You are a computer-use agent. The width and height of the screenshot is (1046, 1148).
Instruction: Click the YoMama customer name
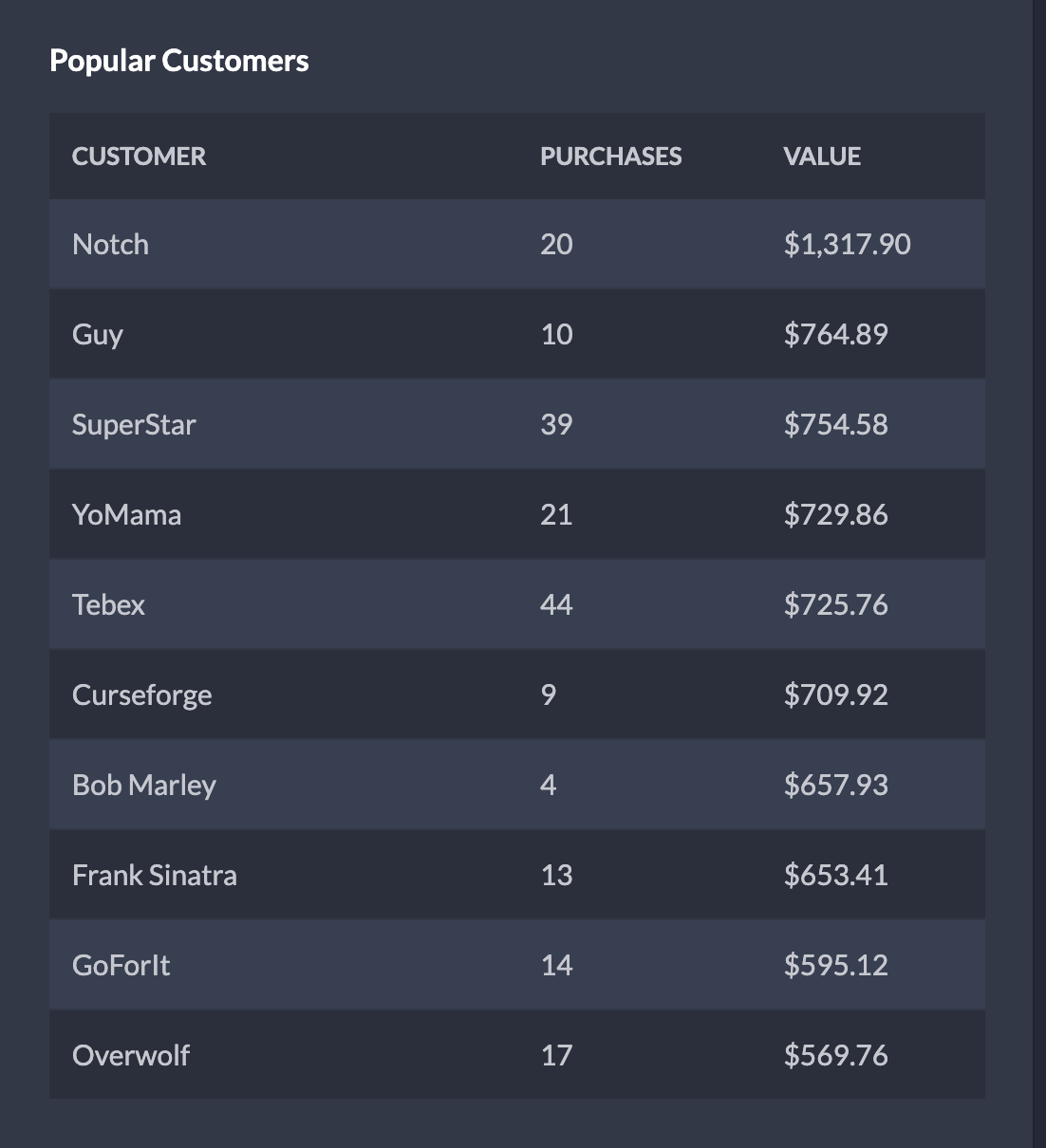pyautogui.click(x=126, y=514)
